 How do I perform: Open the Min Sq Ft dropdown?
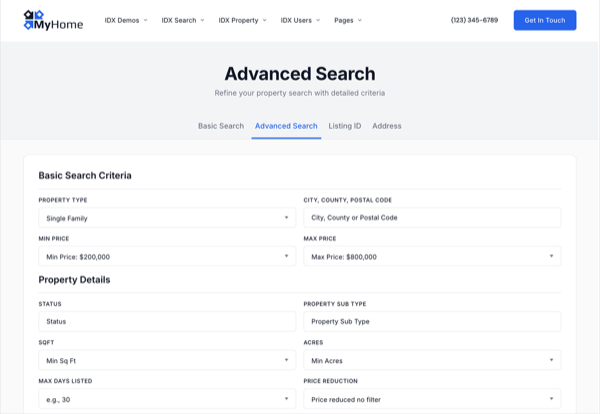[x=167, y=360]
